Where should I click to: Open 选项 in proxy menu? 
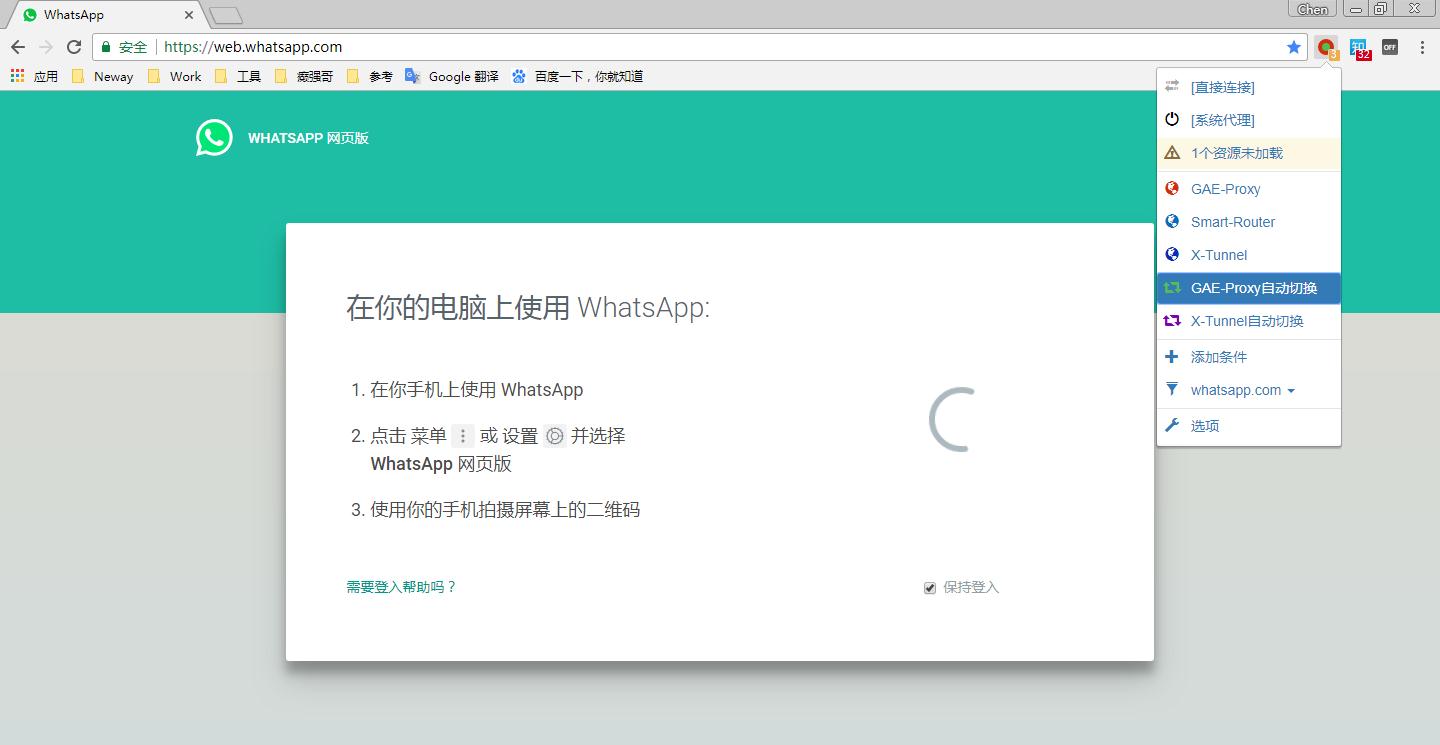coord(1248,426)
